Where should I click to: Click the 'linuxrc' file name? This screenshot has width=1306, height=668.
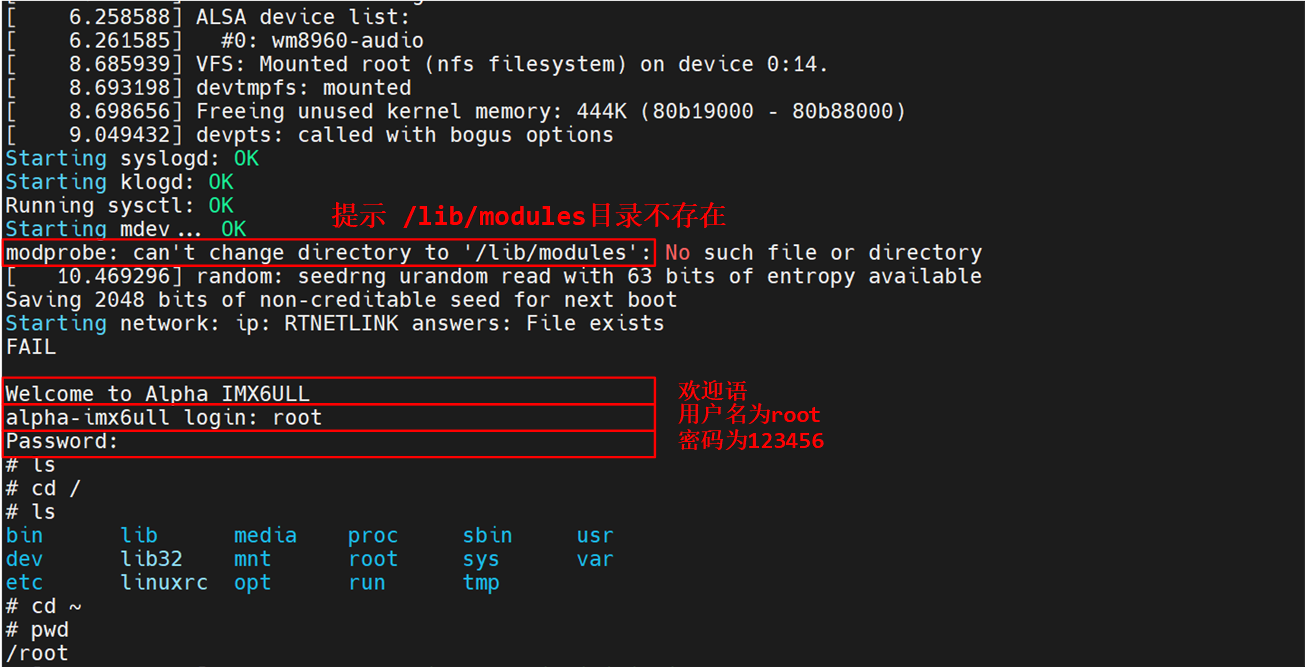164,582
